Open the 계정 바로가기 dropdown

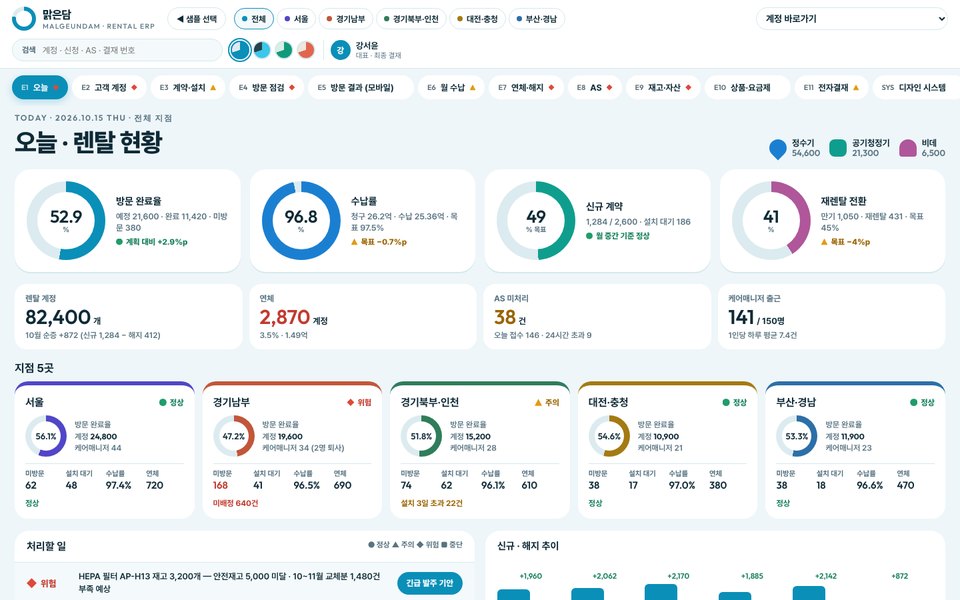852,19
